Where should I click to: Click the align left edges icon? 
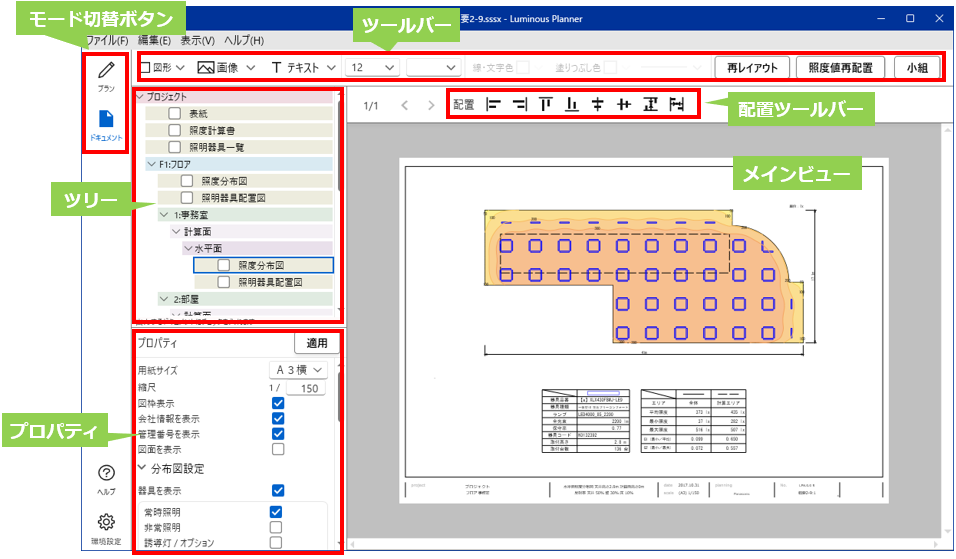(493, 104)
